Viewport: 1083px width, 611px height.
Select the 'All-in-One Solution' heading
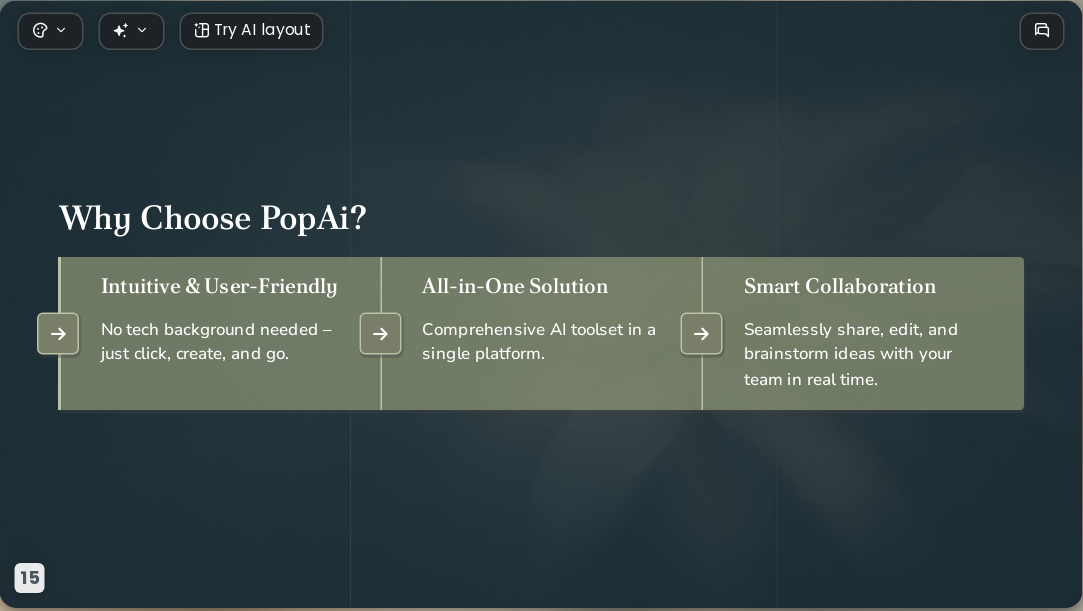click(515, 287)
